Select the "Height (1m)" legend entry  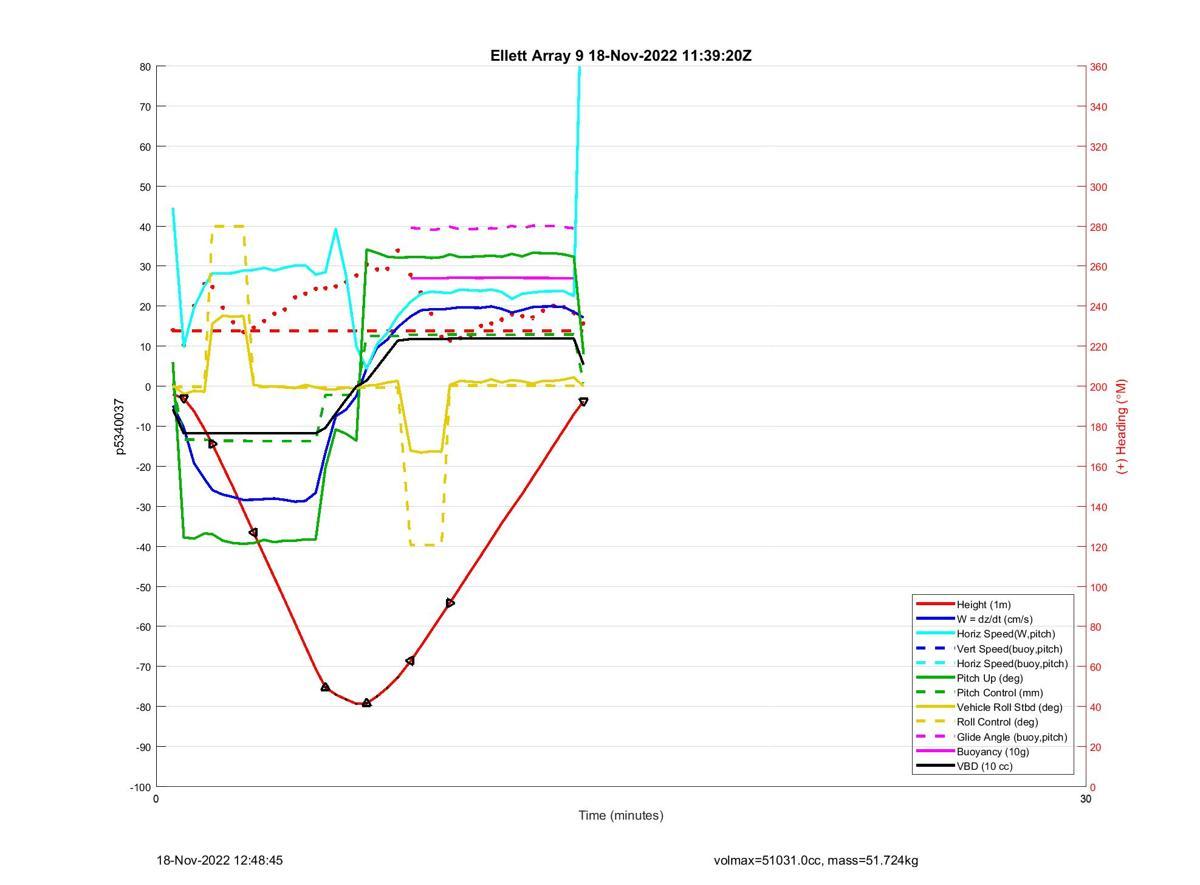(983, 604)
